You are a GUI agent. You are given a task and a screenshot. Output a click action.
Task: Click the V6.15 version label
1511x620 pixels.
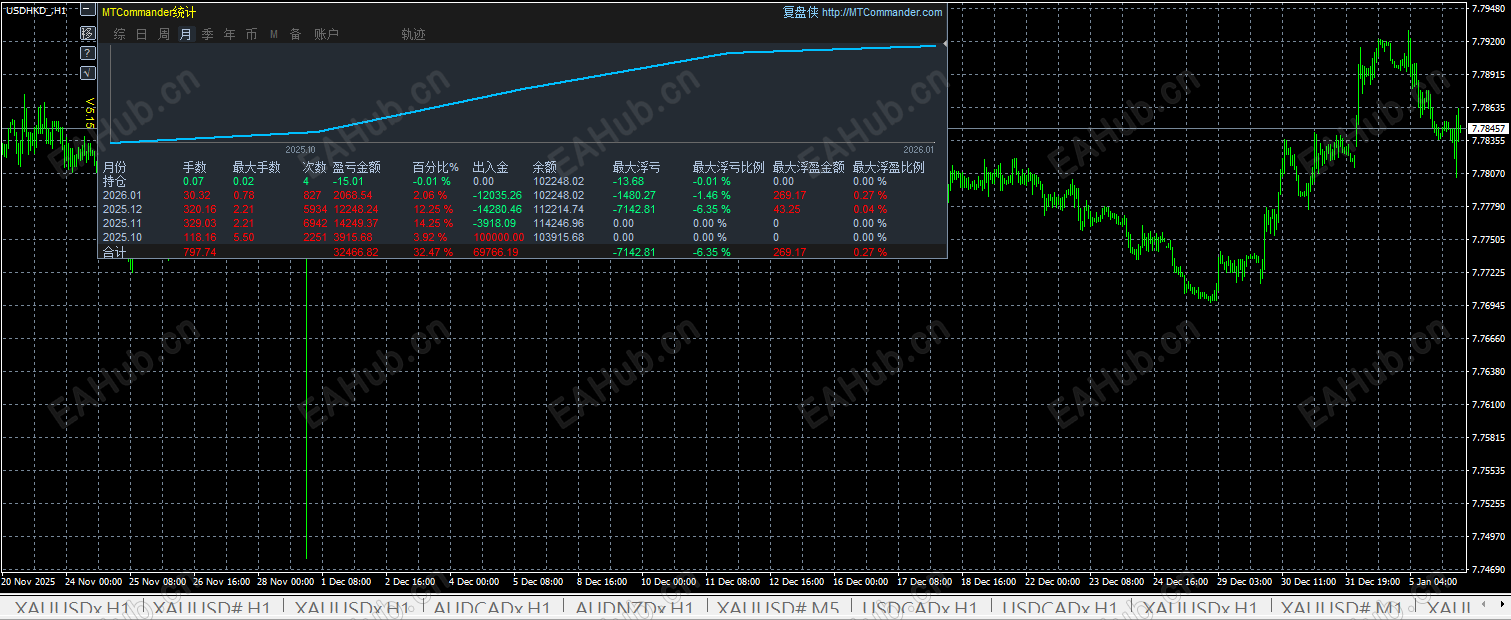90,112
